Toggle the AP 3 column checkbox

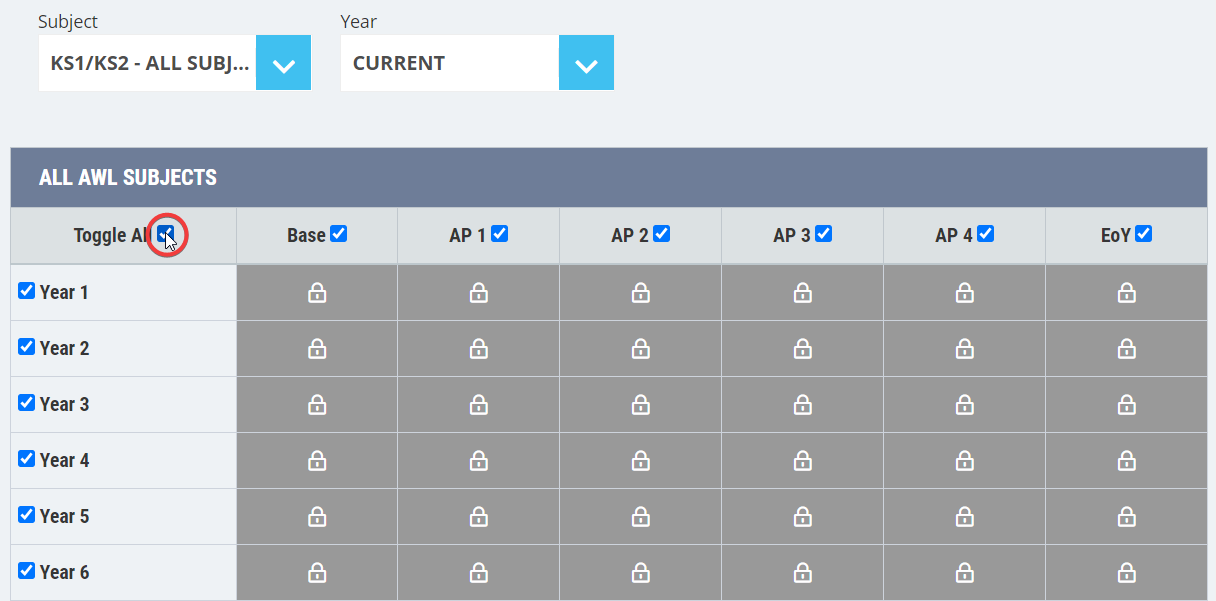pos(824,233)
